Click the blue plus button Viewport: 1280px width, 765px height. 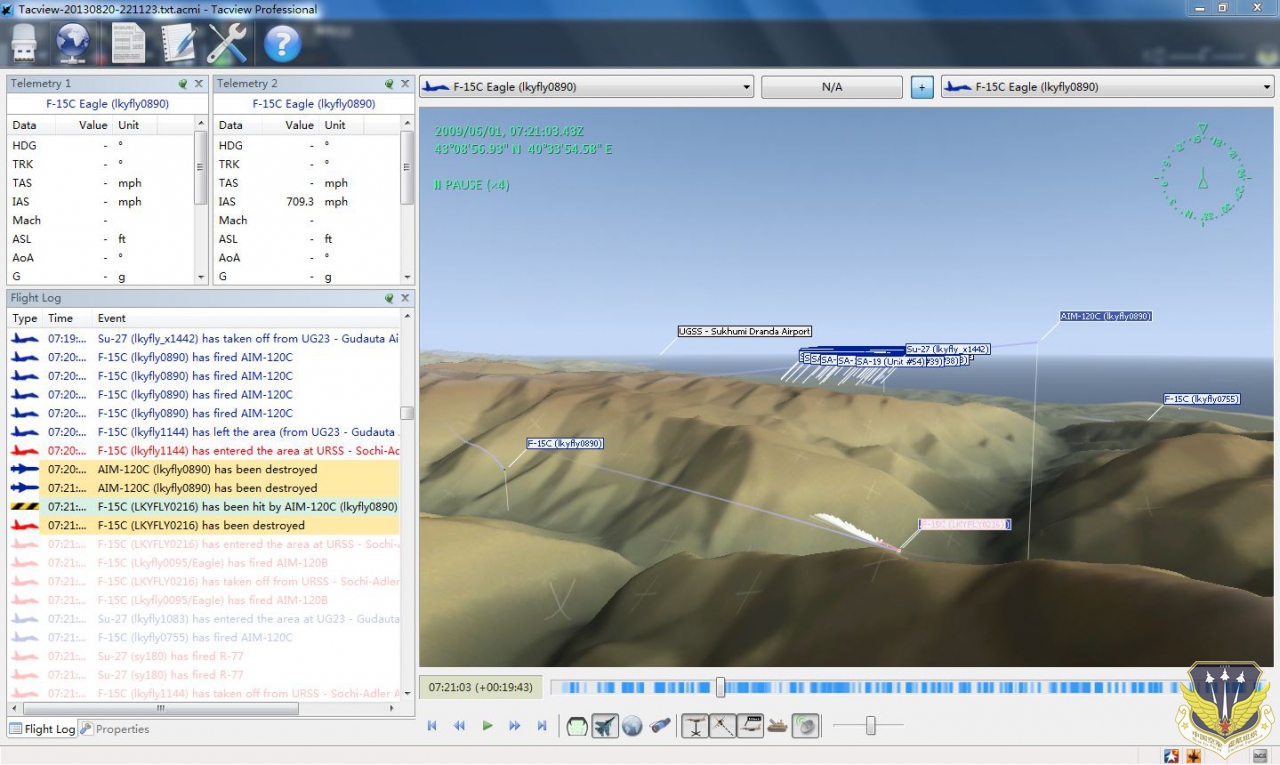922,87
